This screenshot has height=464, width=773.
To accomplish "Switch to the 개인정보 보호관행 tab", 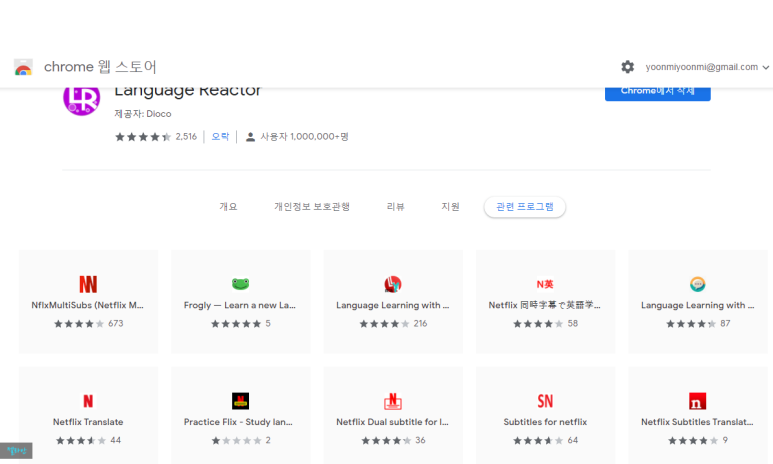I will (312, 207).
